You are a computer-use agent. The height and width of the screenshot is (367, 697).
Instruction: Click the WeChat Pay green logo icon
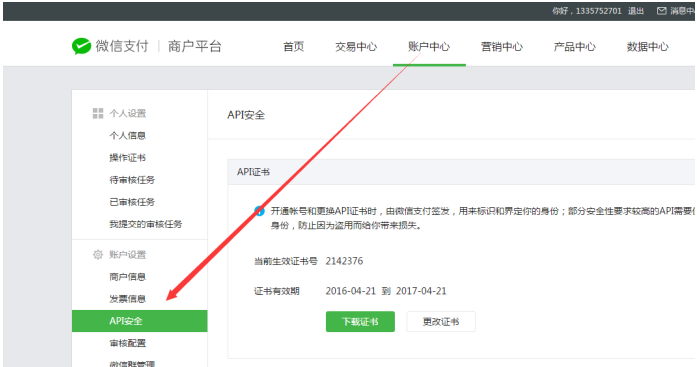[x=81, y=46]
